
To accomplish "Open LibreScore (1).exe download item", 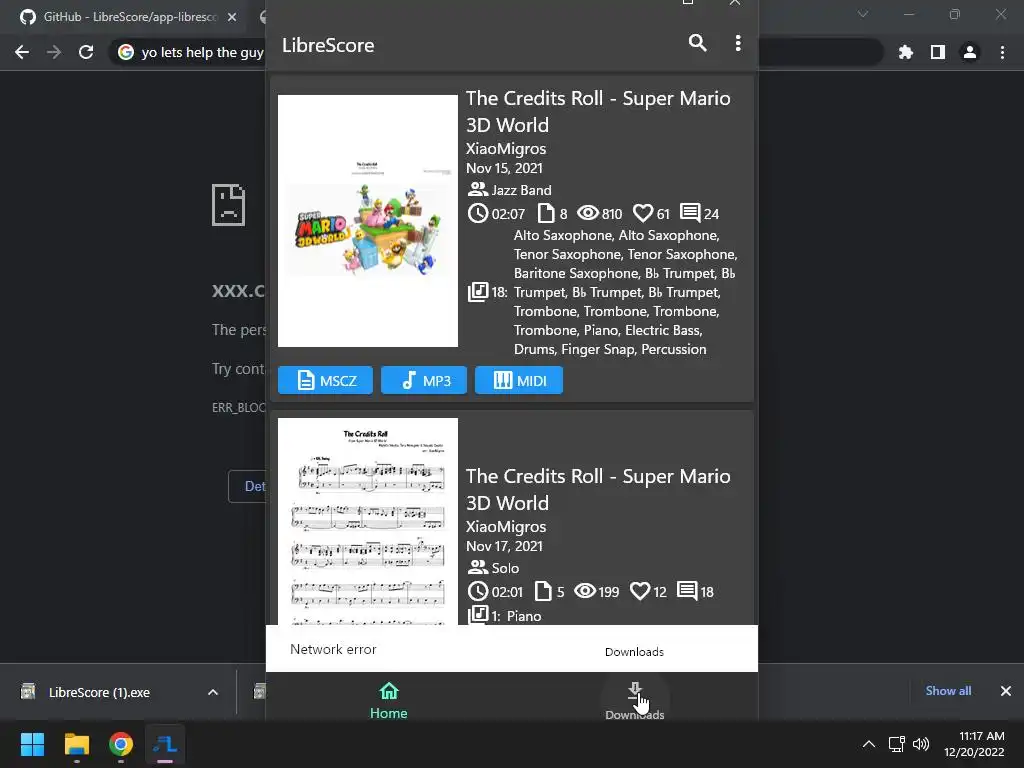I will [98, 692].
